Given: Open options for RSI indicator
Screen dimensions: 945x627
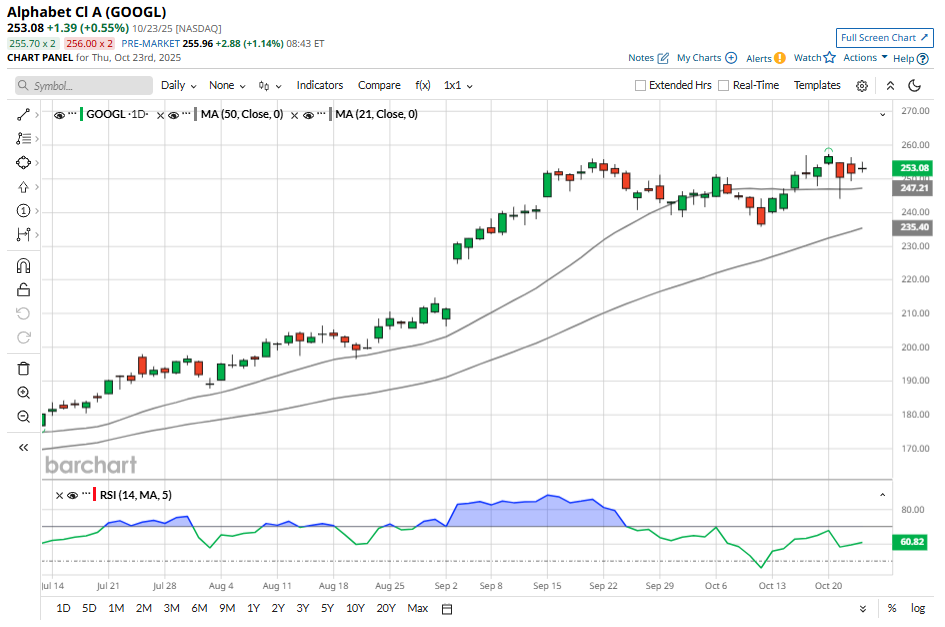Looking at the screenshot, I should [86, 494].
